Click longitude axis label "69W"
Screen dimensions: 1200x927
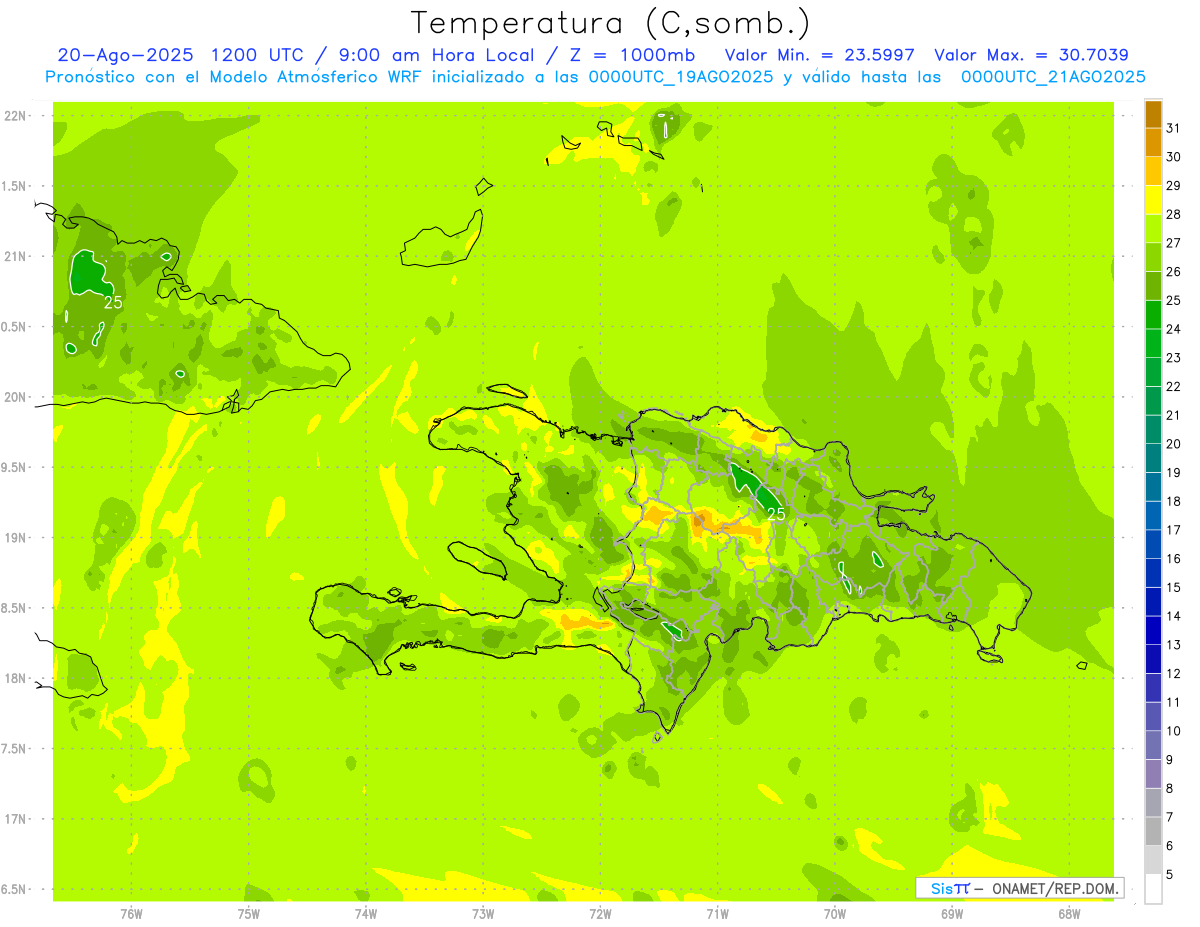(952, 913)
